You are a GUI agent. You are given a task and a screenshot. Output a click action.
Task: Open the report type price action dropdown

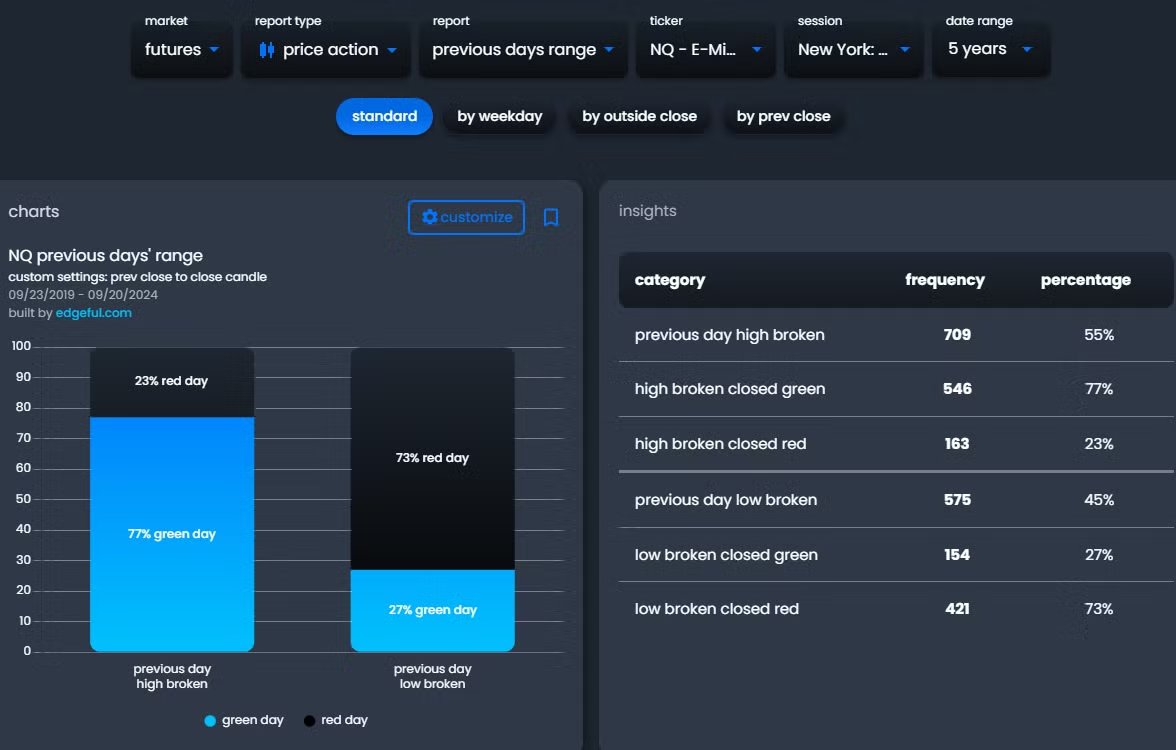pos(326,50)
